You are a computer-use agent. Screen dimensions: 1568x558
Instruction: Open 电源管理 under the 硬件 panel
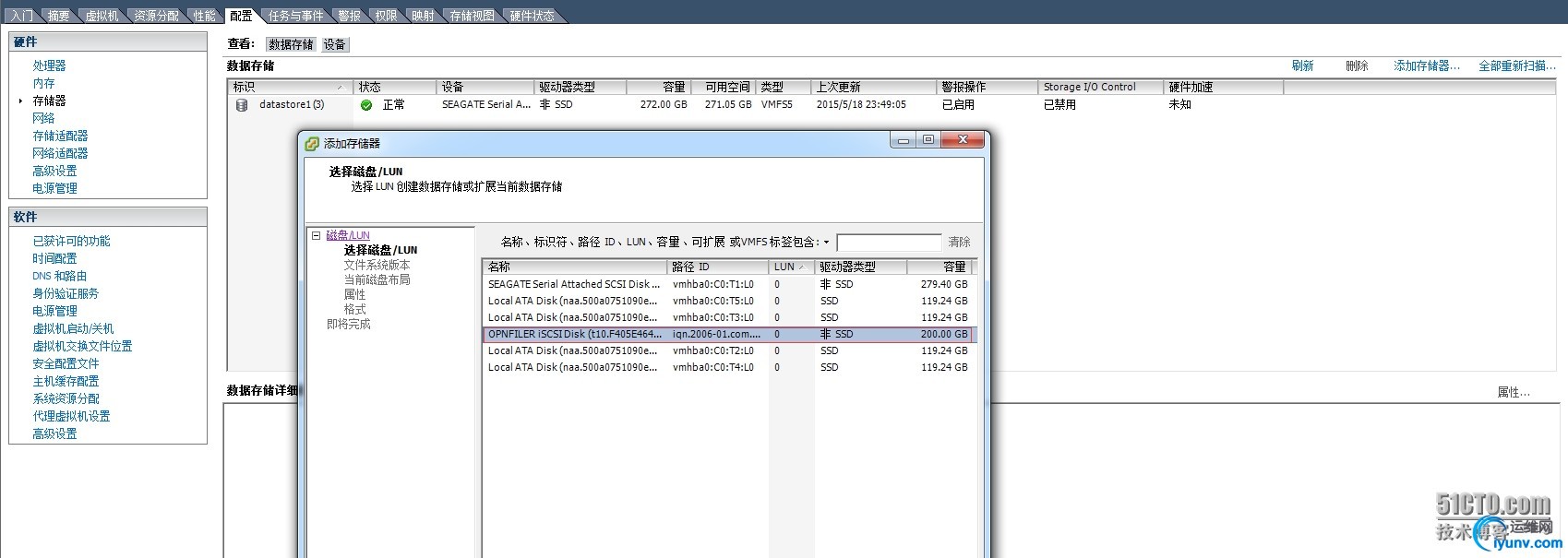54,188
